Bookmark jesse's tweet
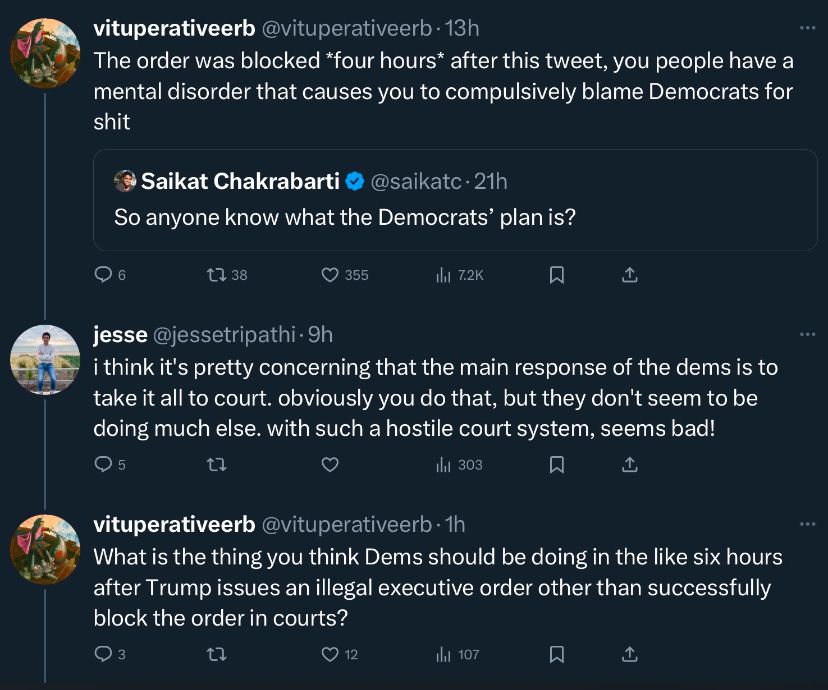Screen dimensions: 828x690 click(557, 464)
